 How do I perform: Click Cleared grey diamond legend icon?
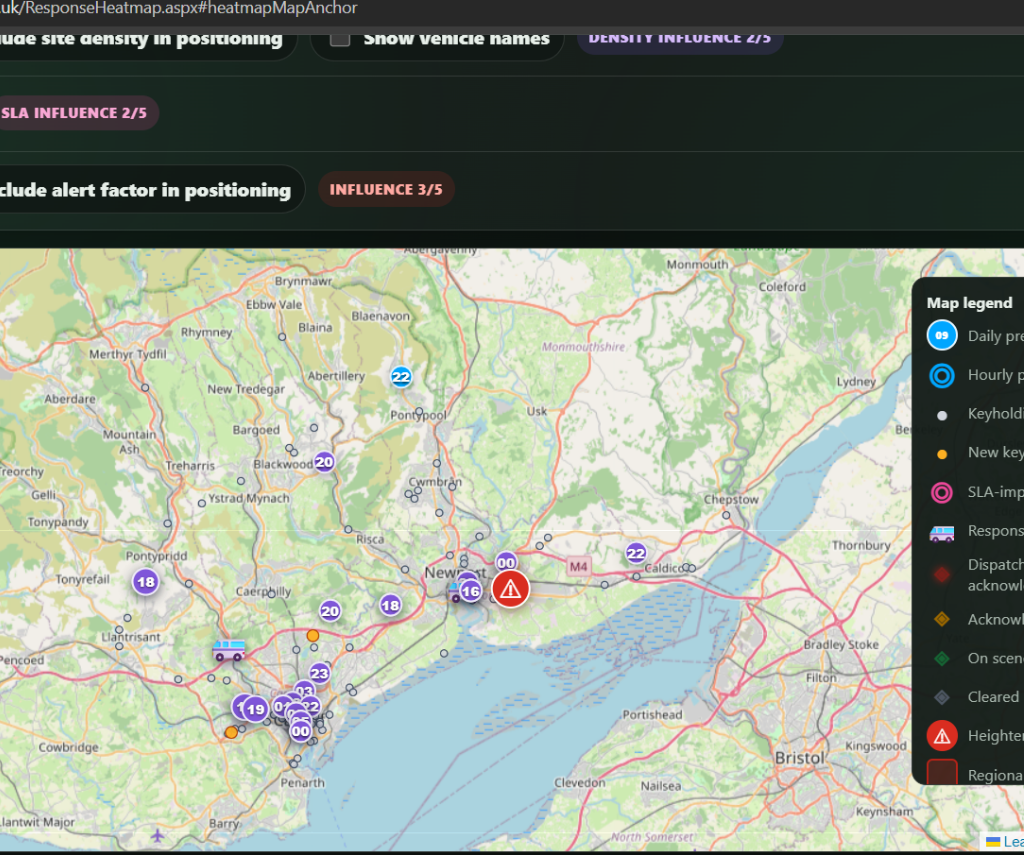coord(942,698)
